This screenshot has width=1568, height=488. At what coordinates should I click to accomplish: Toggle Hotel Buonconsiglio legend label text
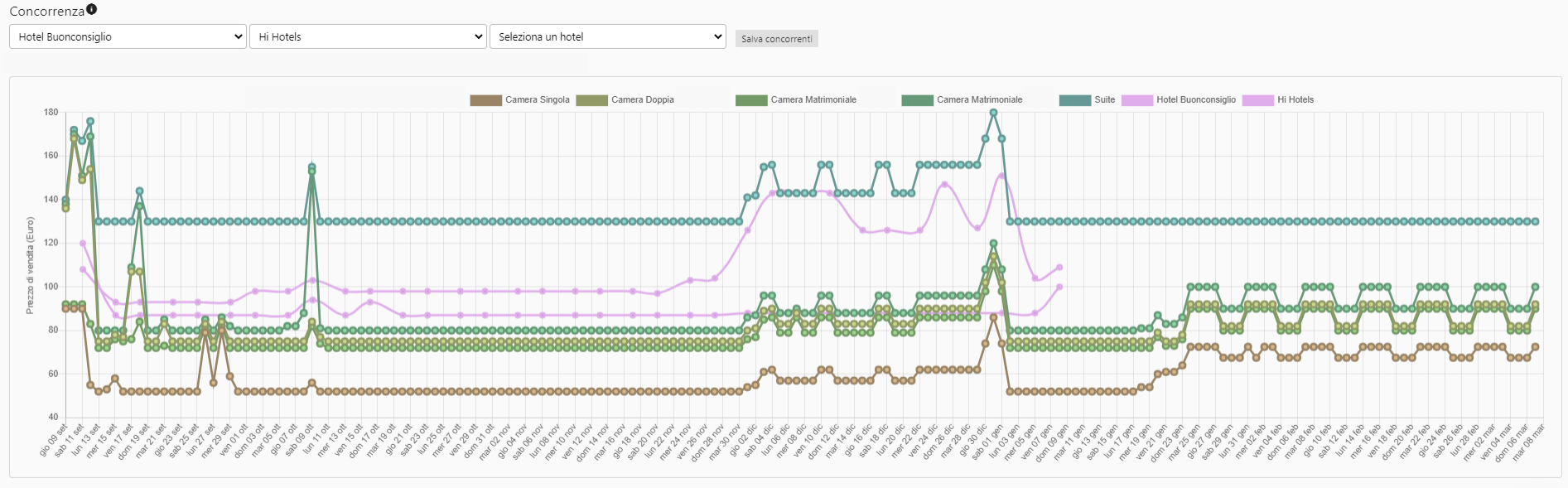point(1196,100)
